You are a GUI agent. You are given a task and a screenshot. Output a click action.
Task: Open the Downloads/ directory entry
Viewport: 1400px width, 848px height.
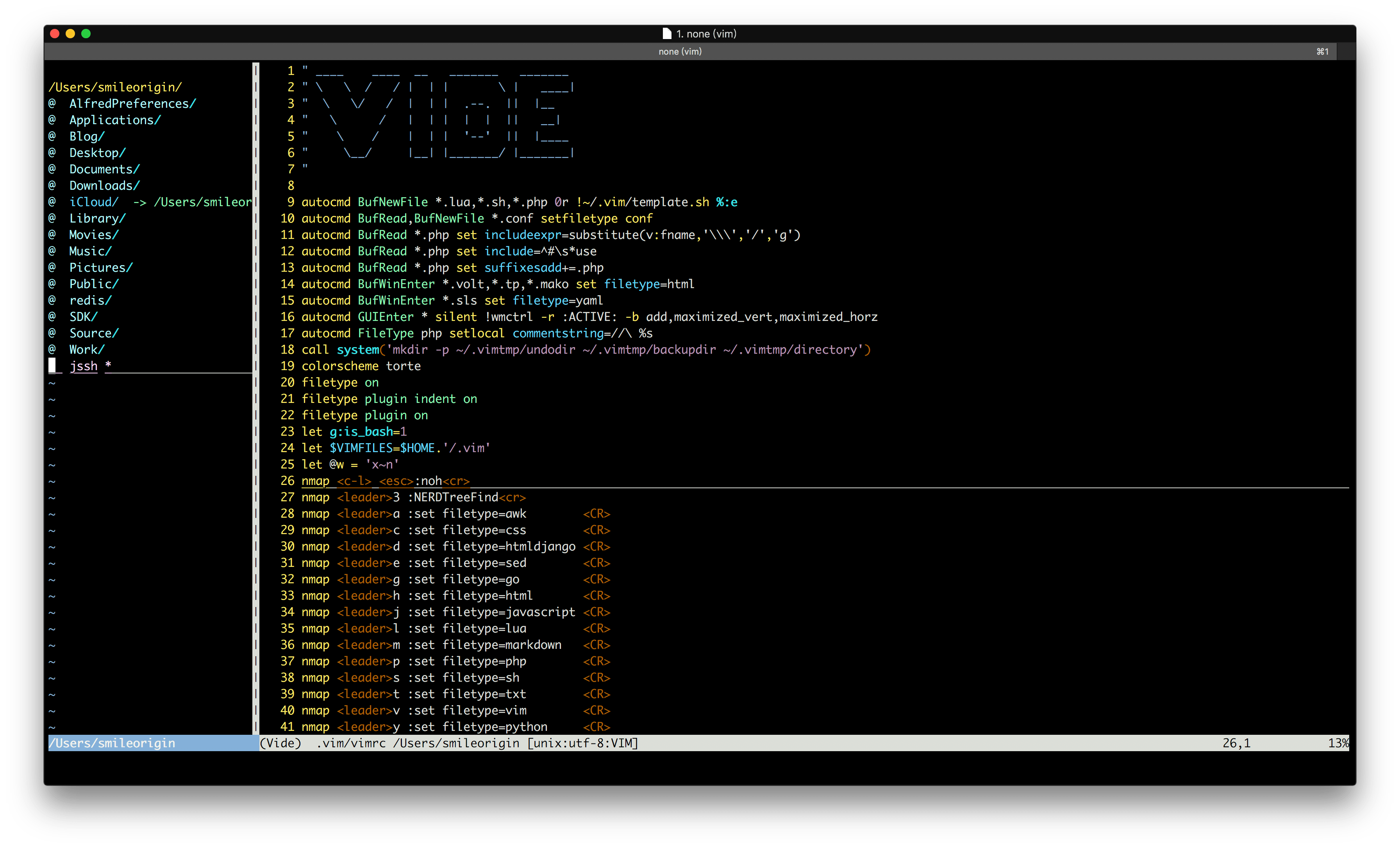pos(104,186)
